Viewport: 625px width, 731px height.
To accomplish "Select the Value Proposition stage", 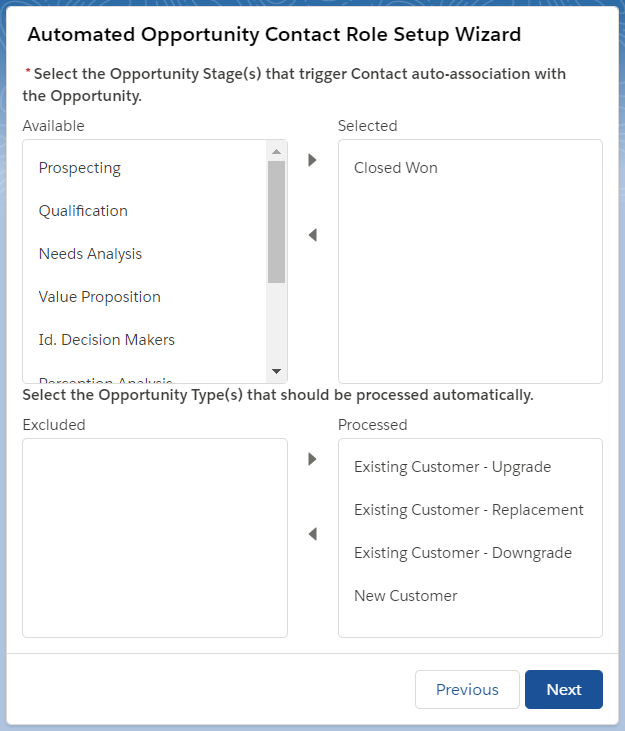I will [x=99, y=297].
